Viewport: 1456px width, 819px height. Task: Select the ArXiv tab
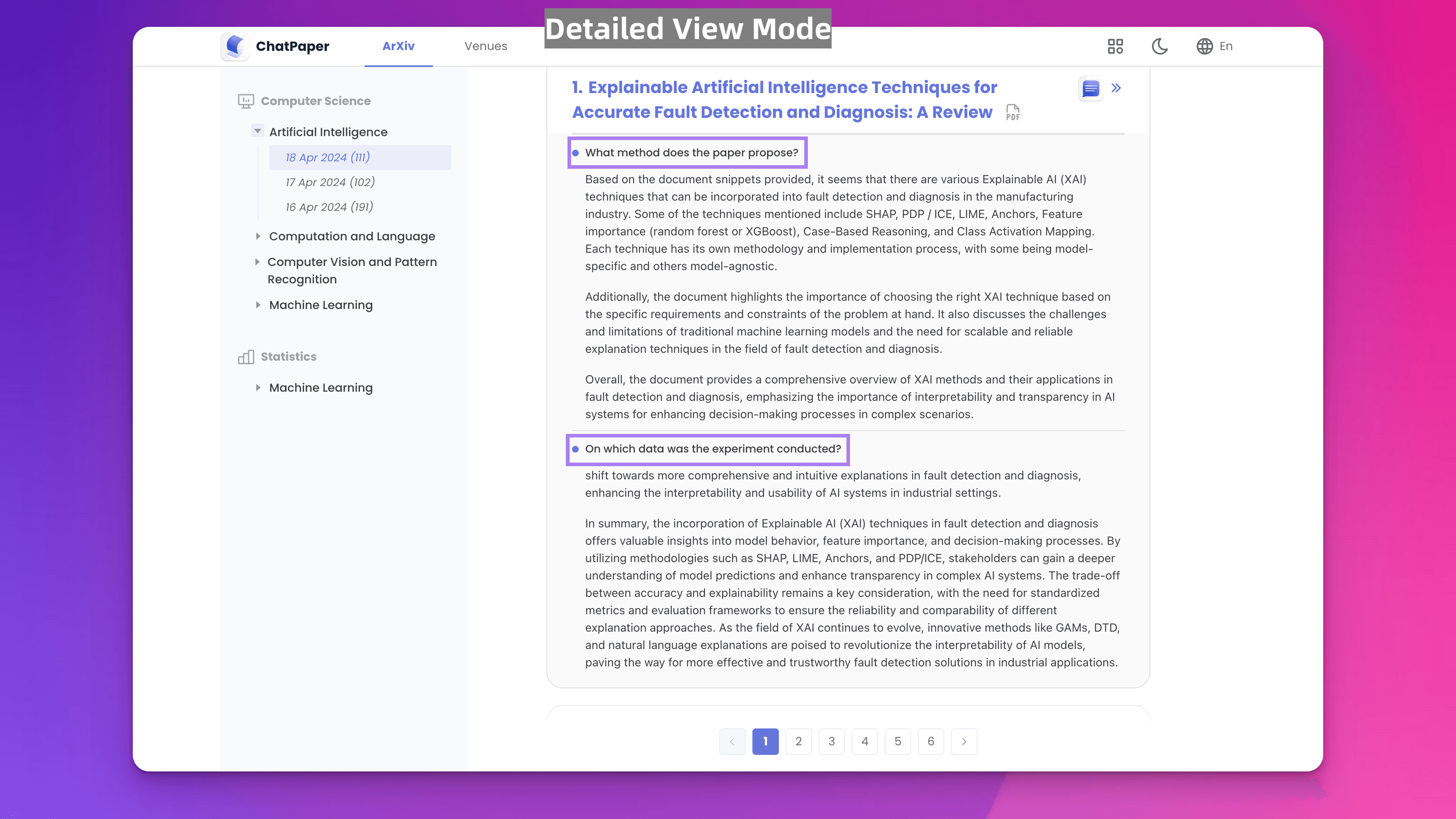[398, 46]
